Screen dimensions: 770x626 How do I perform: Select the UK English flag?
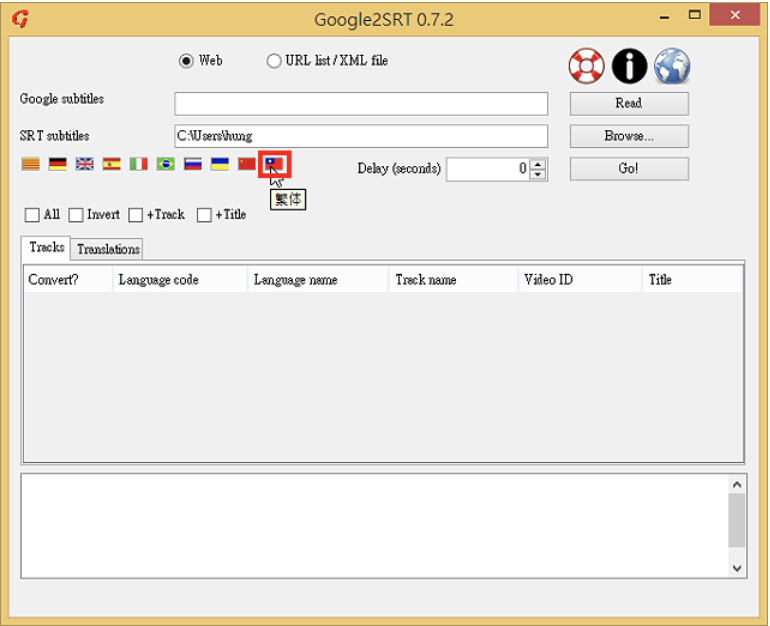pyautogui.click(x=84, y=164)
